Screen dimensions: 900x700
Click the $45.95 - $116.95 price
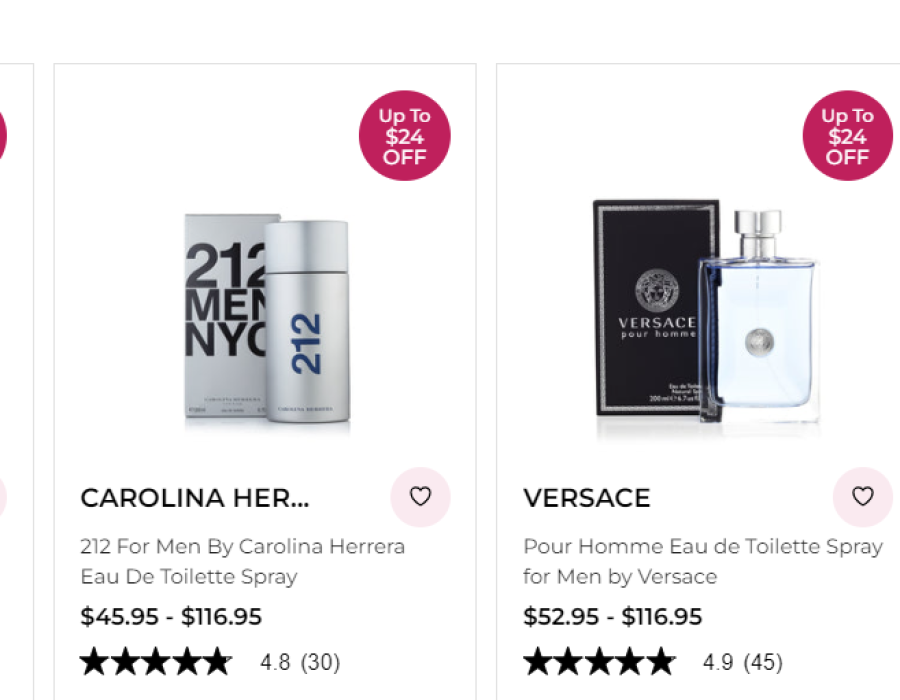coord(171,617)
